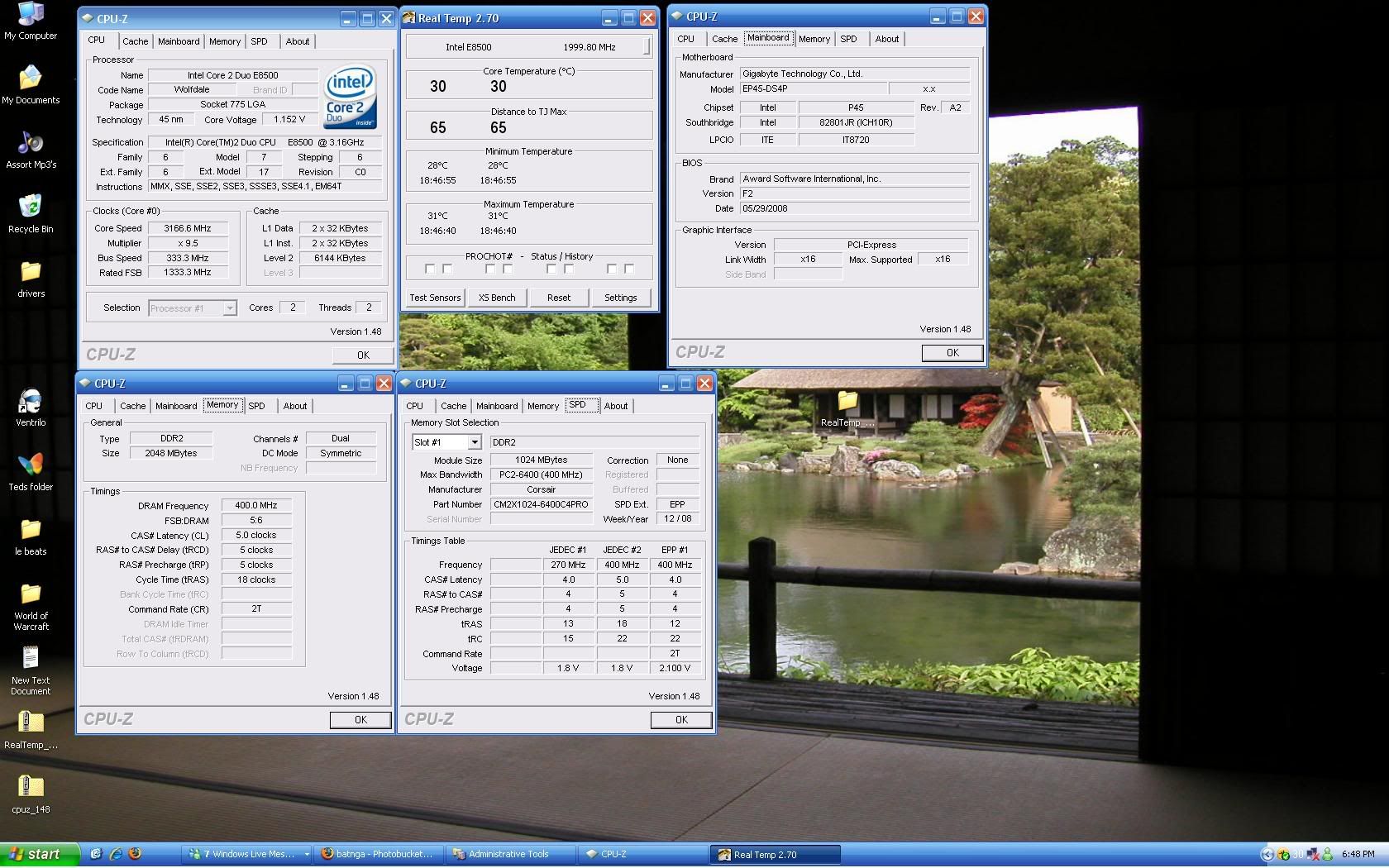The image size is (1389, 868).
Task: Click the chipset value P45
Action: click(856, 107)
